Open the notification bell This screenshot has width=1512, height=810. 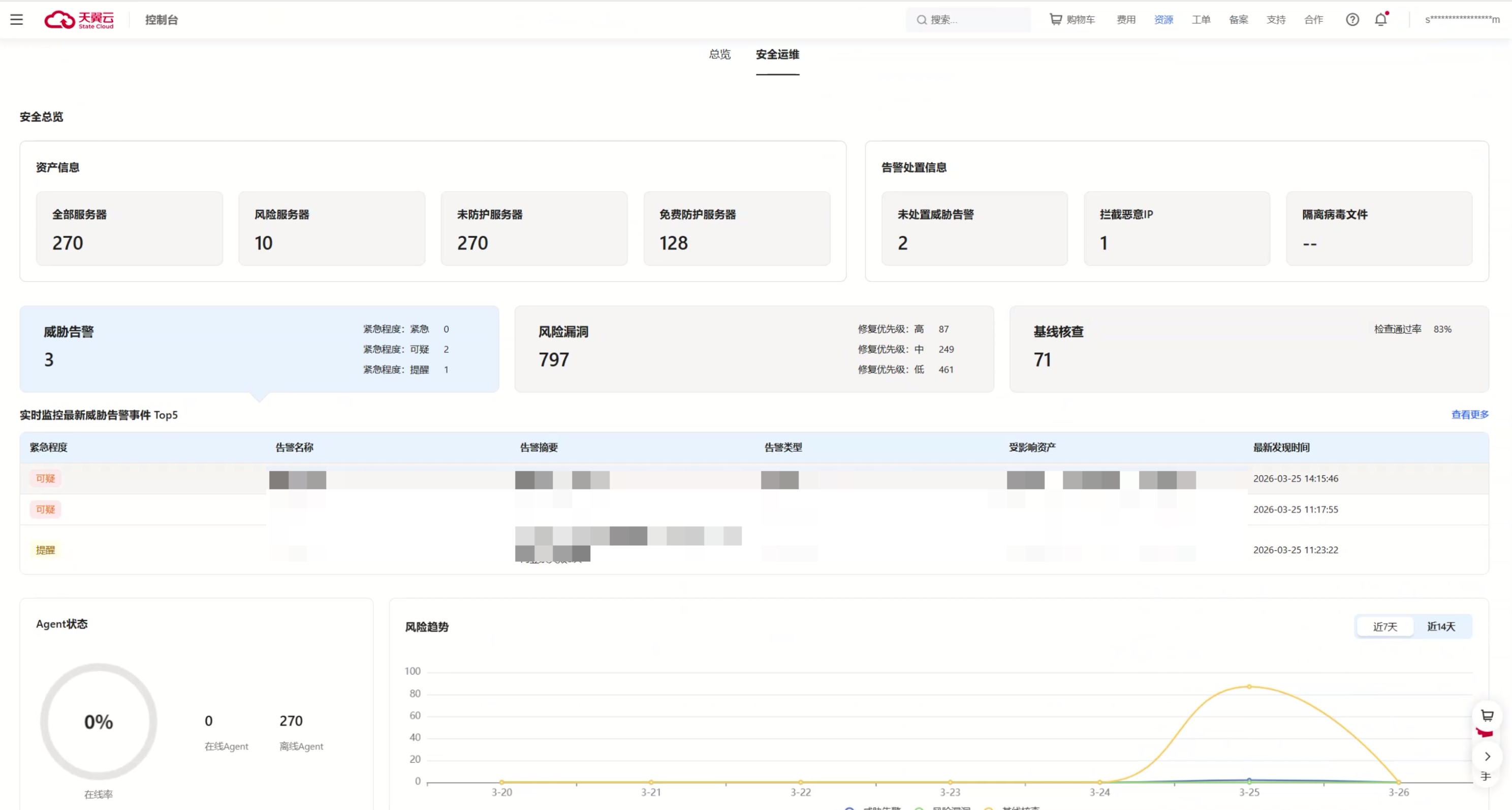click(x=1380, y=19)
